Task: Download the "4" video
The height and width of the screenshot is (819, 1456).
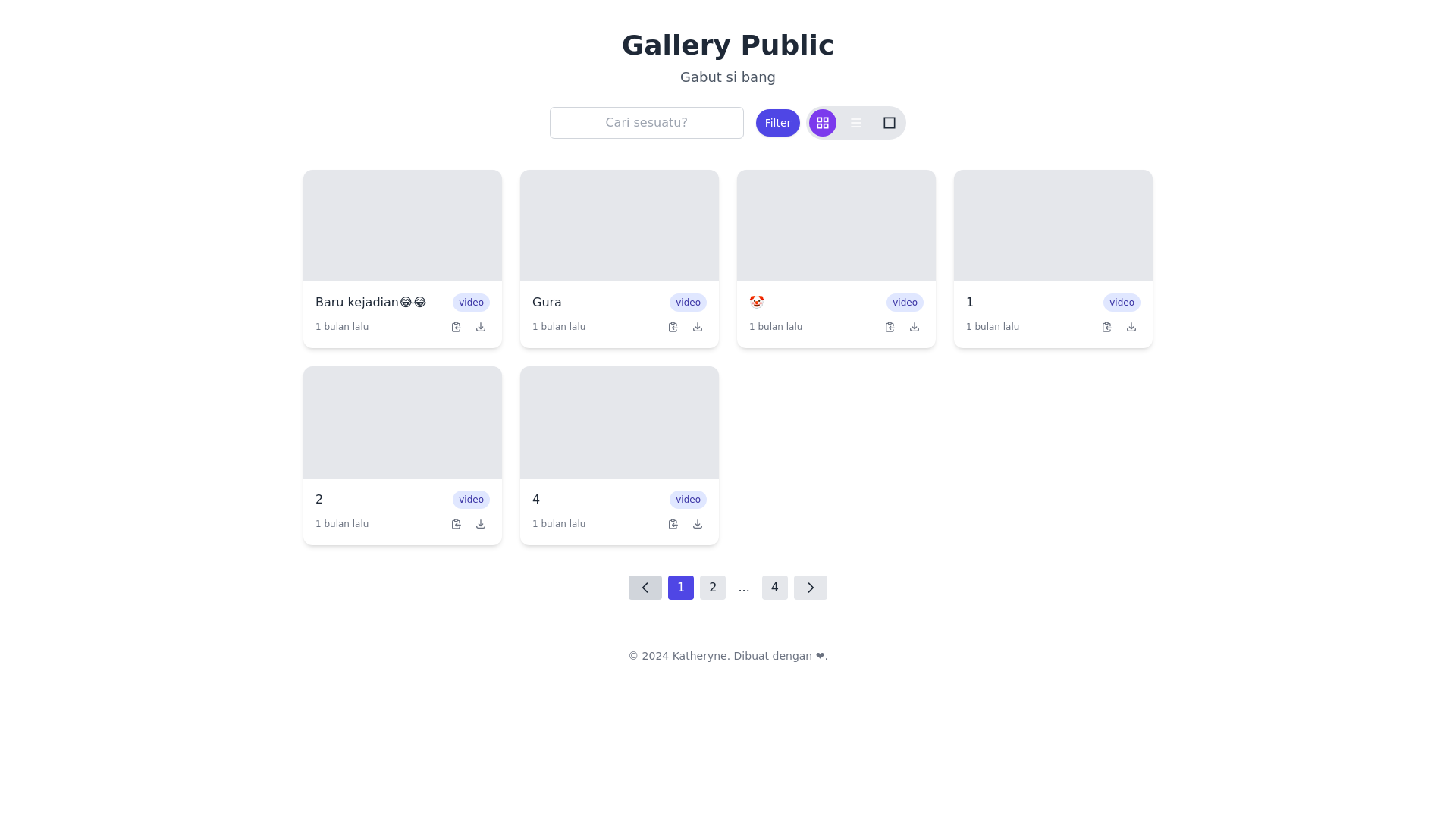Action: coord(697,523)
